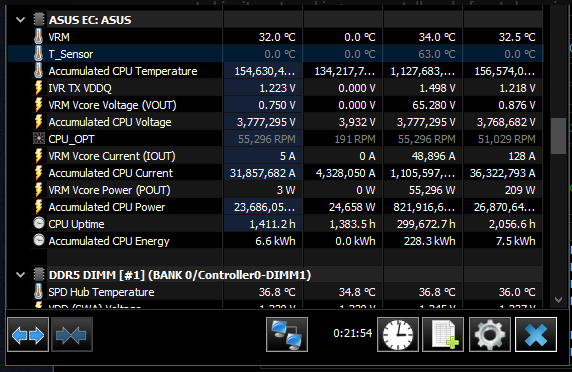The height and width of the screenshot is (372, 572).
Task: Click the Accumulated CPU Voltage lightning icon
Action: [x=38, y=122]
